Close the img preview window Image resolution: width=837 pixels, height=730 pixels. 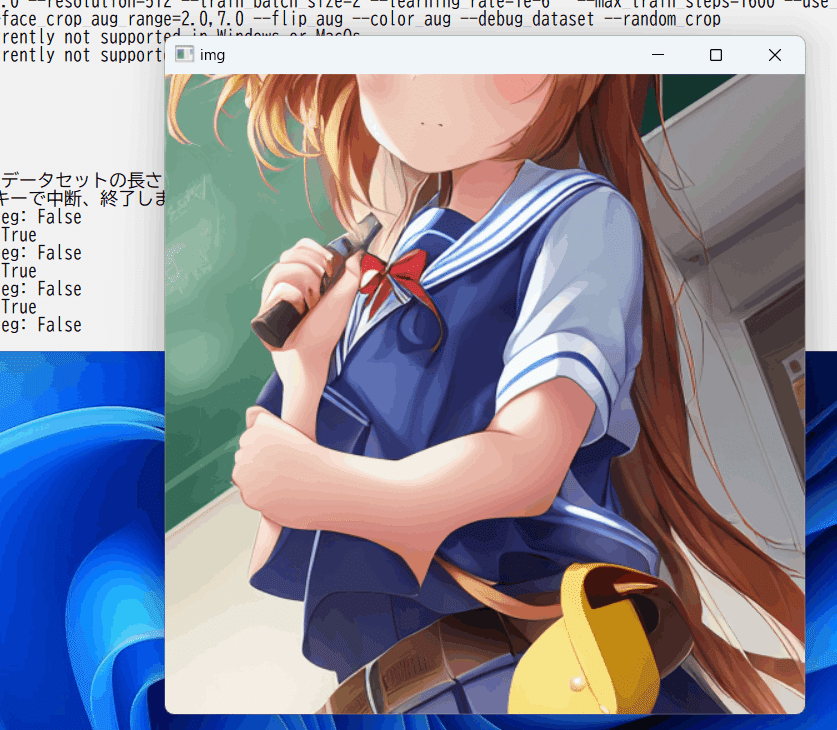[x=775, y=55]
